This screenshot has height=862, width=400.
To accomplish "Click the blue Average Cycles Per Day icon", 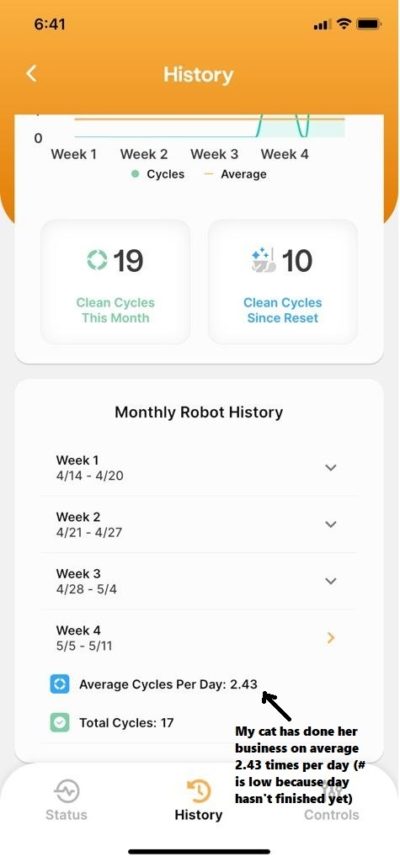I will point(60,684).
